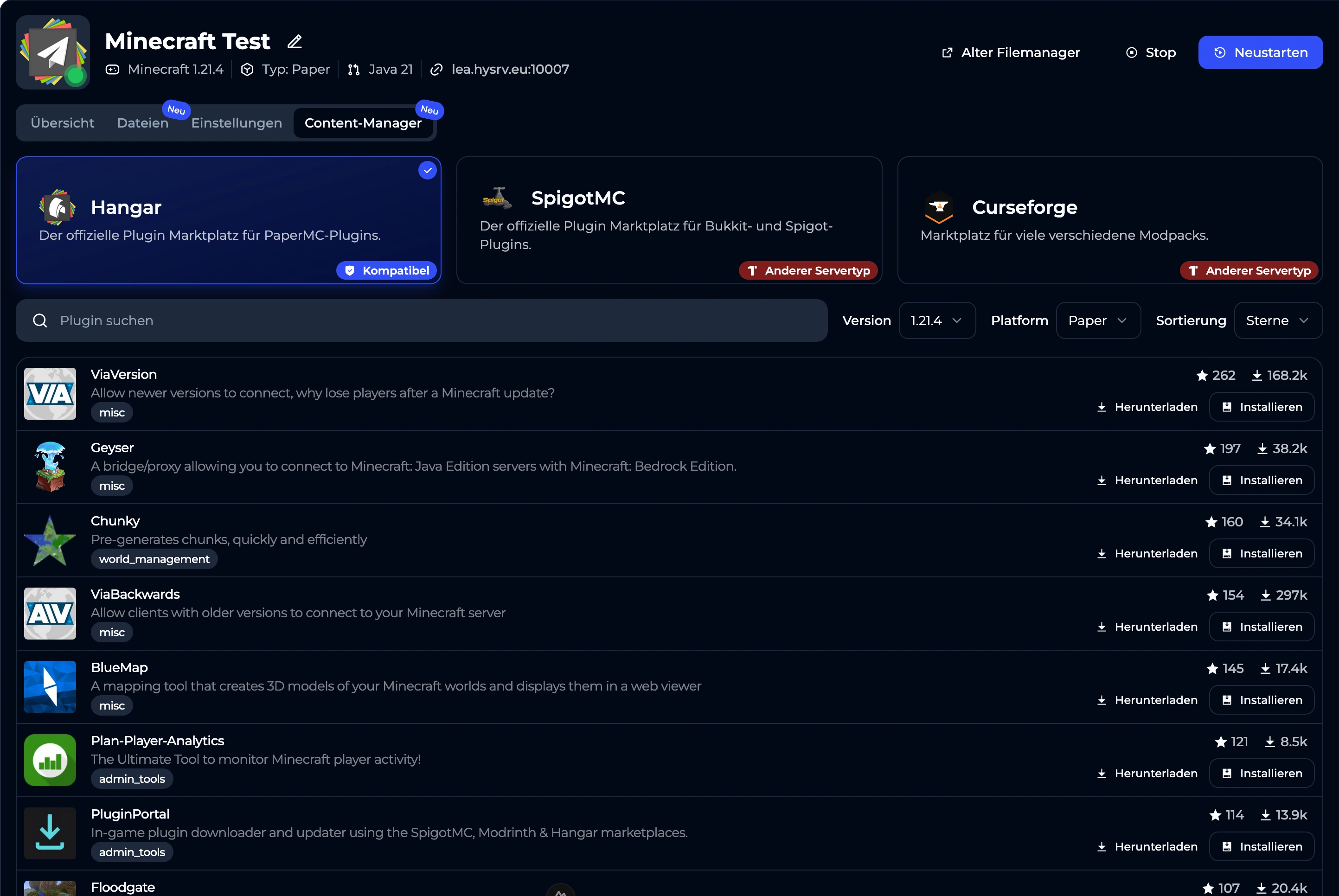Select the Hangar marketplace card
This screenshot has height=896, width=1339.
pos(229,220)
